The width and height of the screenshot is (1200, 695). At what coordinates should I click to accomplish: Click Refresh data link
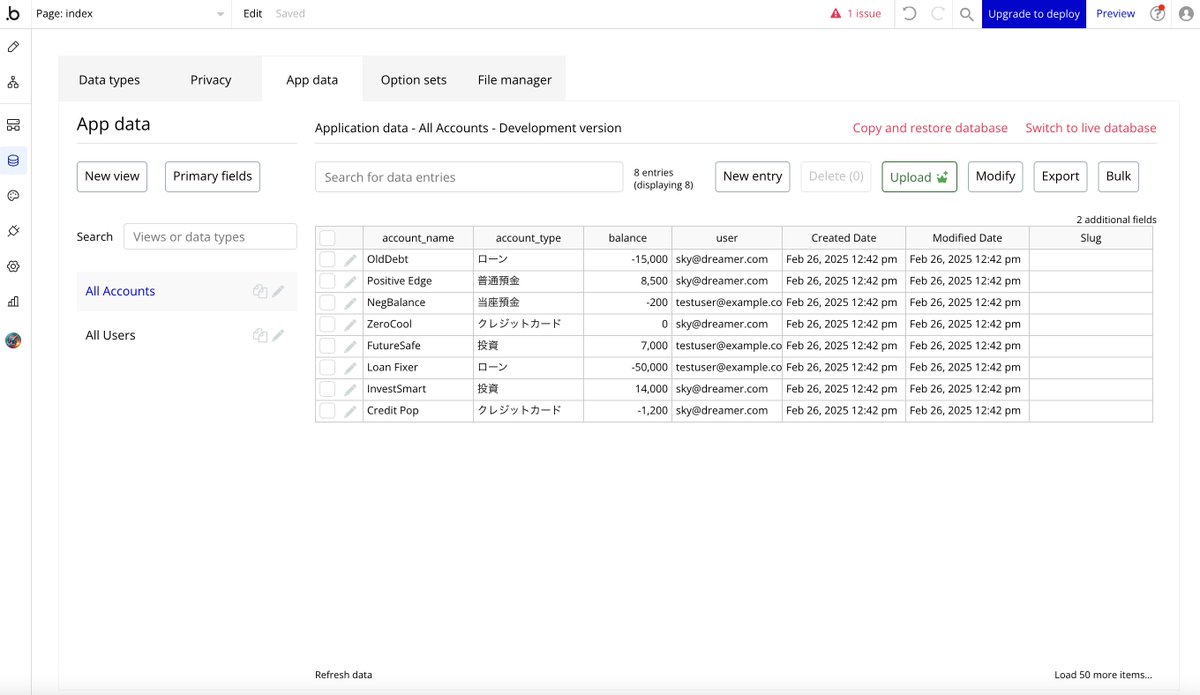(x=343, y=675)
